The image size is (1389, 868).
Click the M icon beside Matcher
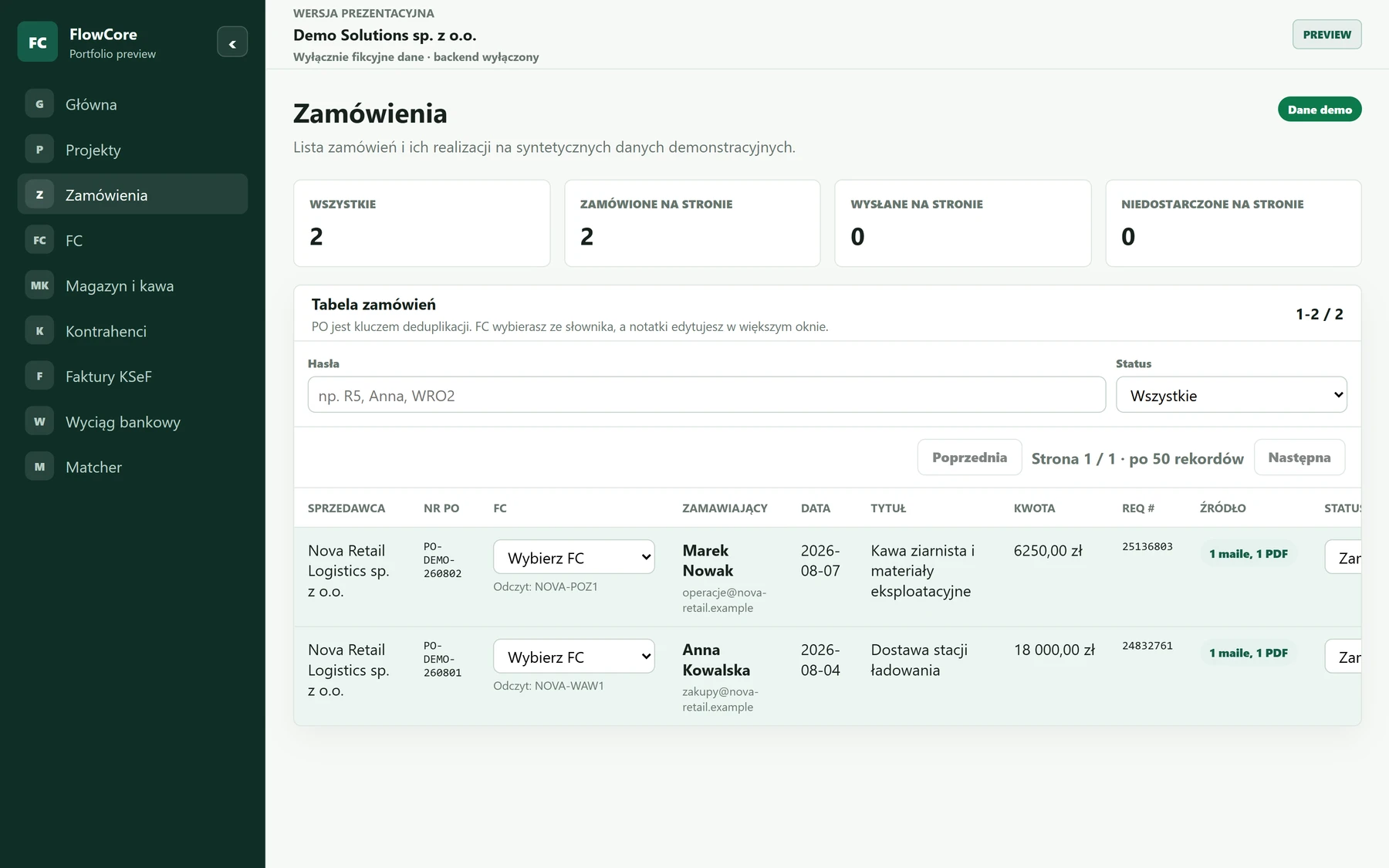[39, 467]
